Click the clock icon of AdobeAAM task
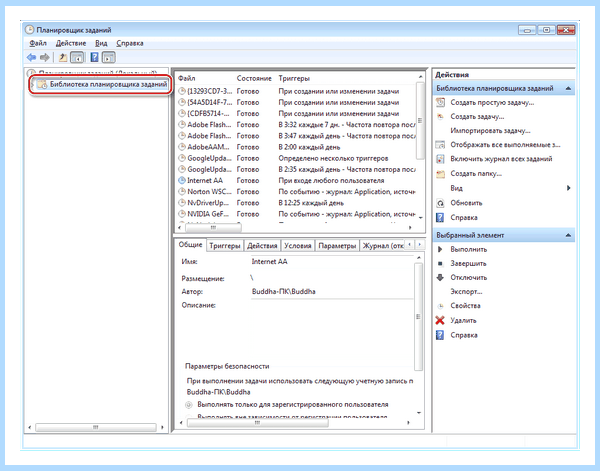Viewport: 600px width, 471px height. tap(182, 147)
